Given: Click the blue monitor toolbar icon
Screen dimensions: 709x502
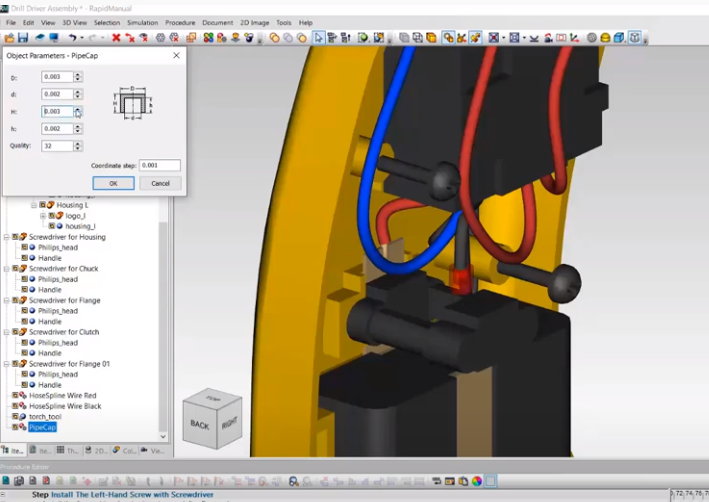Looking at the screenshot, I should tap(54, 38).
